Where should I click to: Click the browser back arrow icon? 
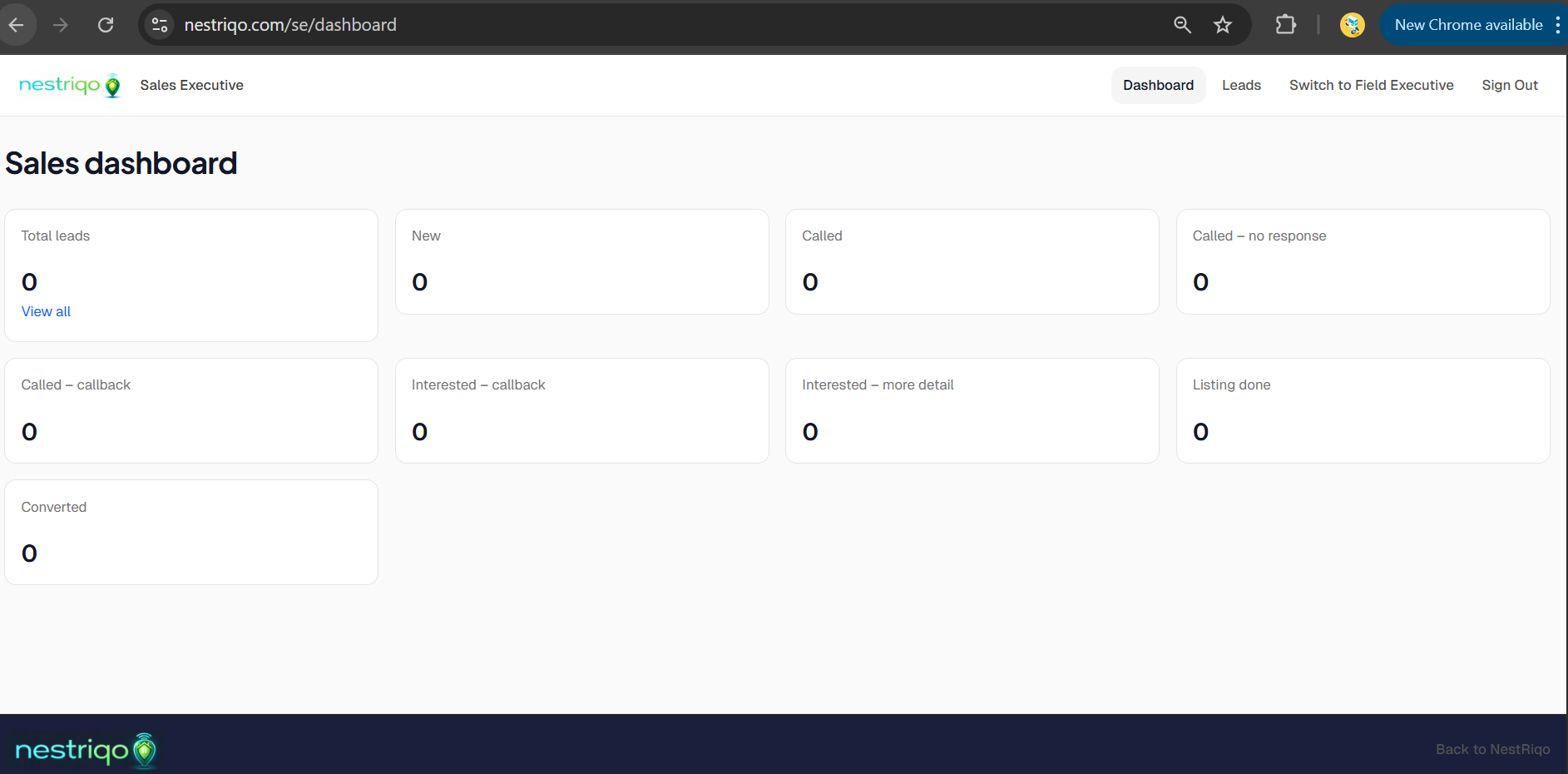pyautogui.click(x=16, y=25)
